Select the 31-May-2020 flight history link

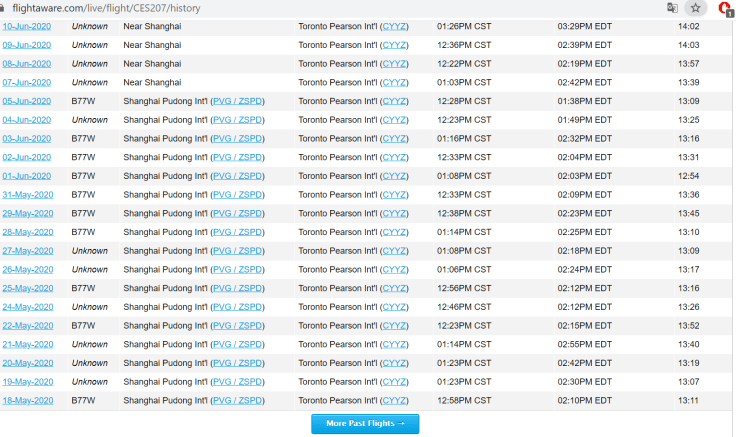pyautogui.click(x=27, y=194)
